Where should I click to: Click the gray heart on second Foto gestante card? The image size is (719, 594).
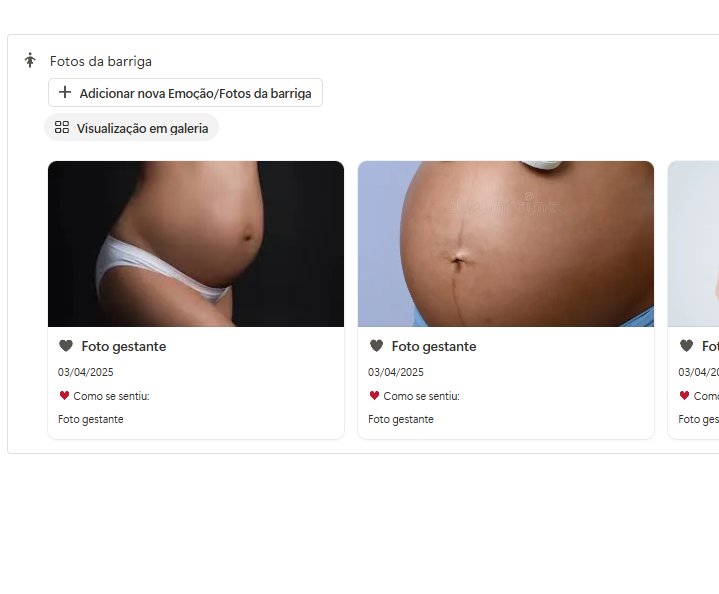376,345
